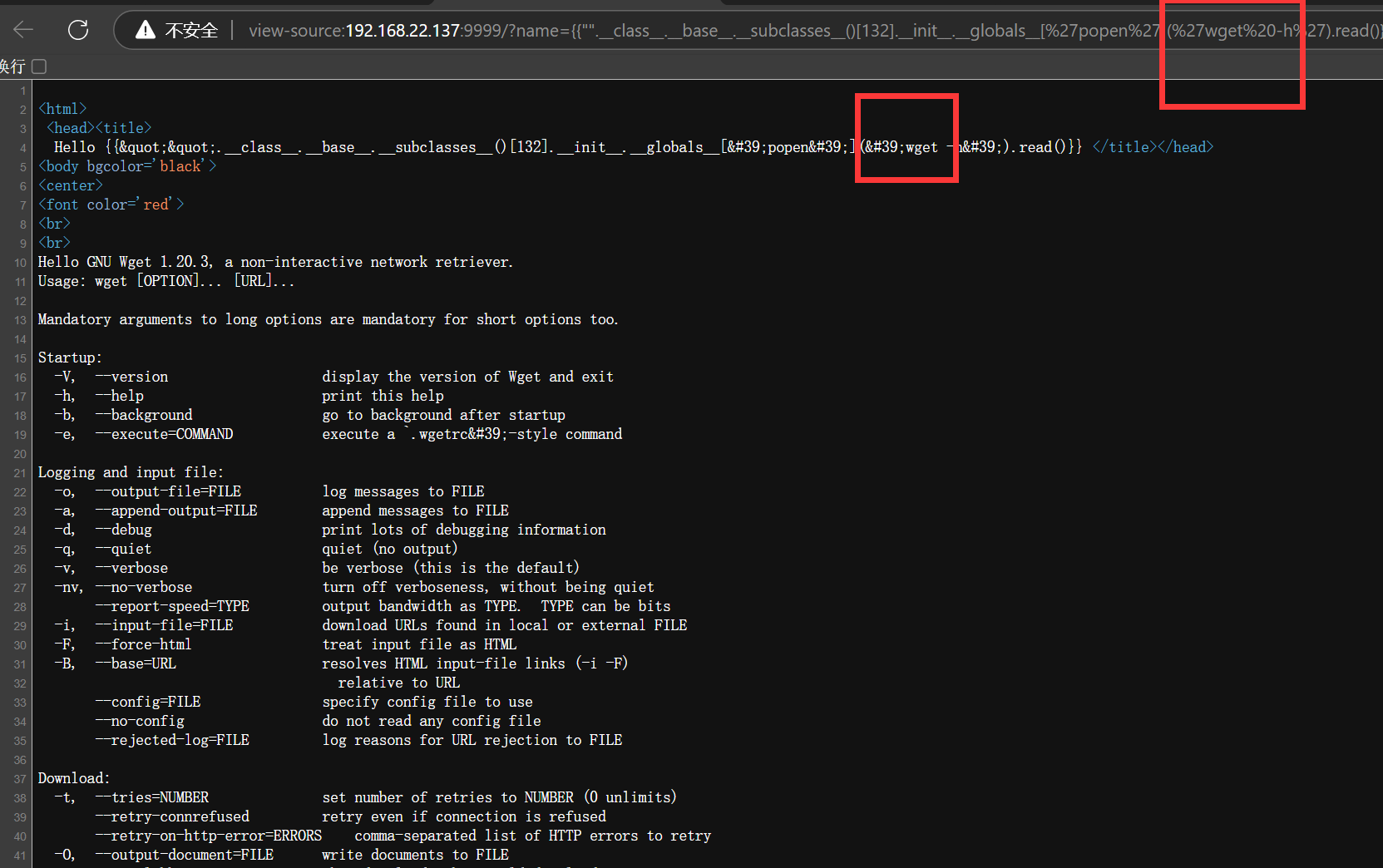Click 'Usage: wget [OPTION]... [URL]...' line

pyautogui.click(x=166, y=281)
